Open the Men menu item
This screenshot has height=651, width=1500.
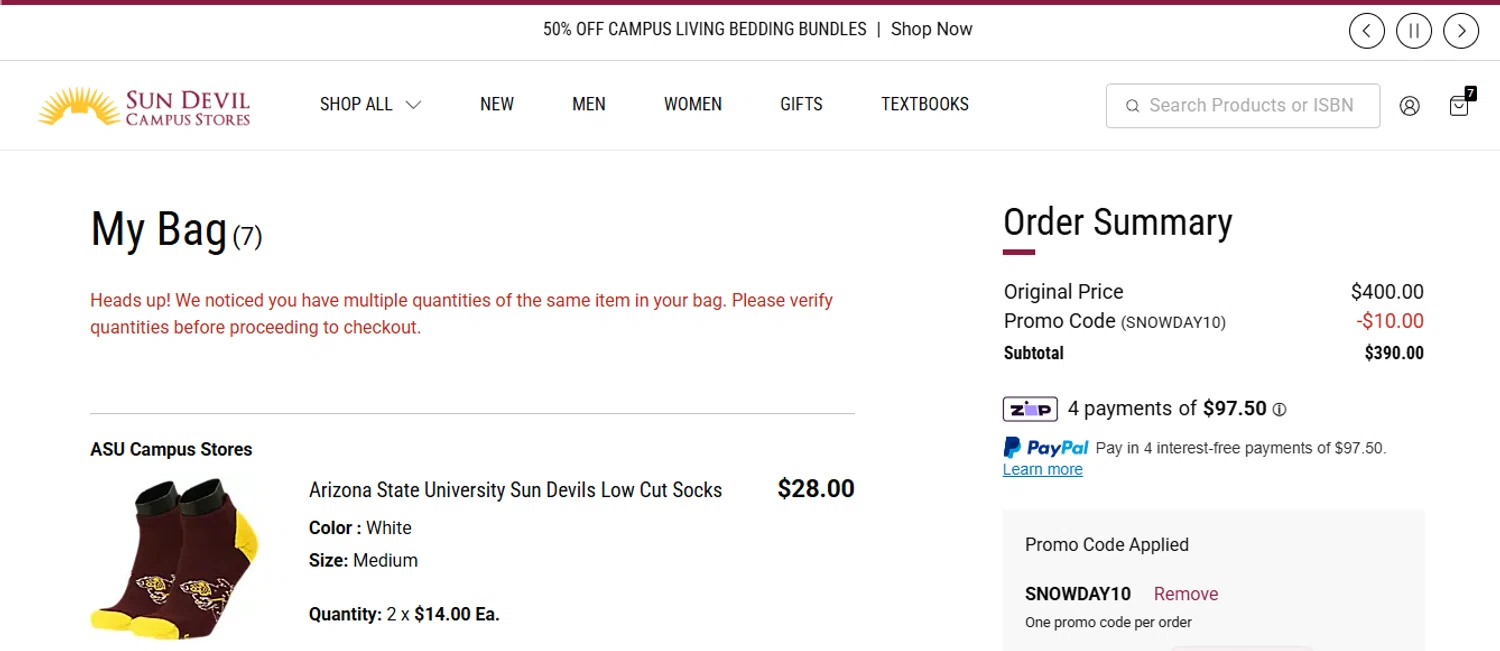tap(589, 104)
